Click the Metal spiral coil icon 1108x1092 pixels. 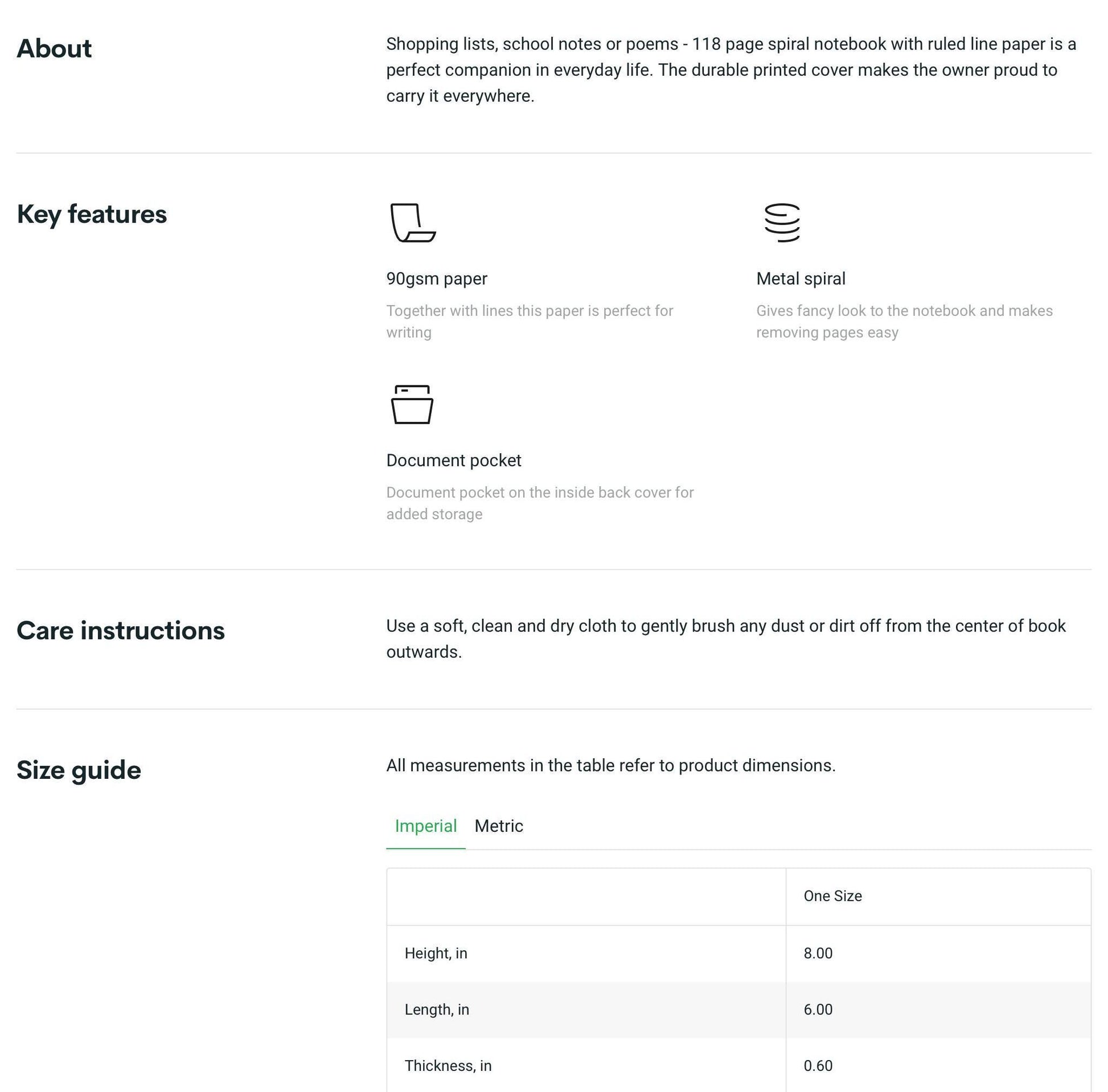(x=782, y=223)
